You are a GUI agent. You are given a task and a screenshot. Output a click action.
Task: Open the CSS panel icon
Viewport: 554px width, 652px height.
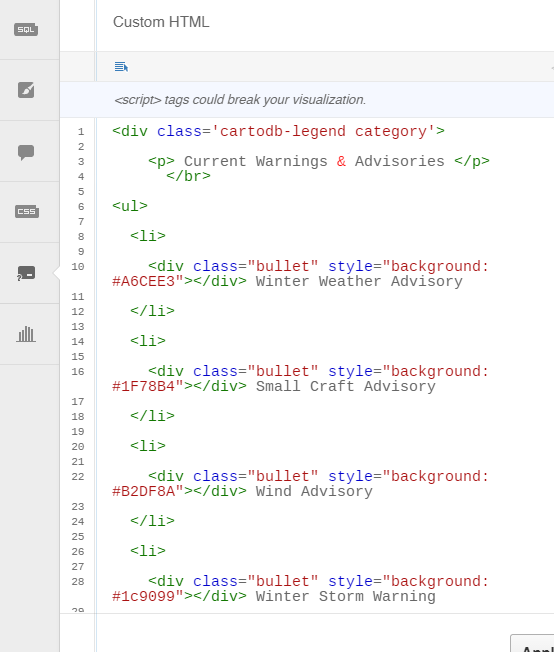(x=27, y=212)
